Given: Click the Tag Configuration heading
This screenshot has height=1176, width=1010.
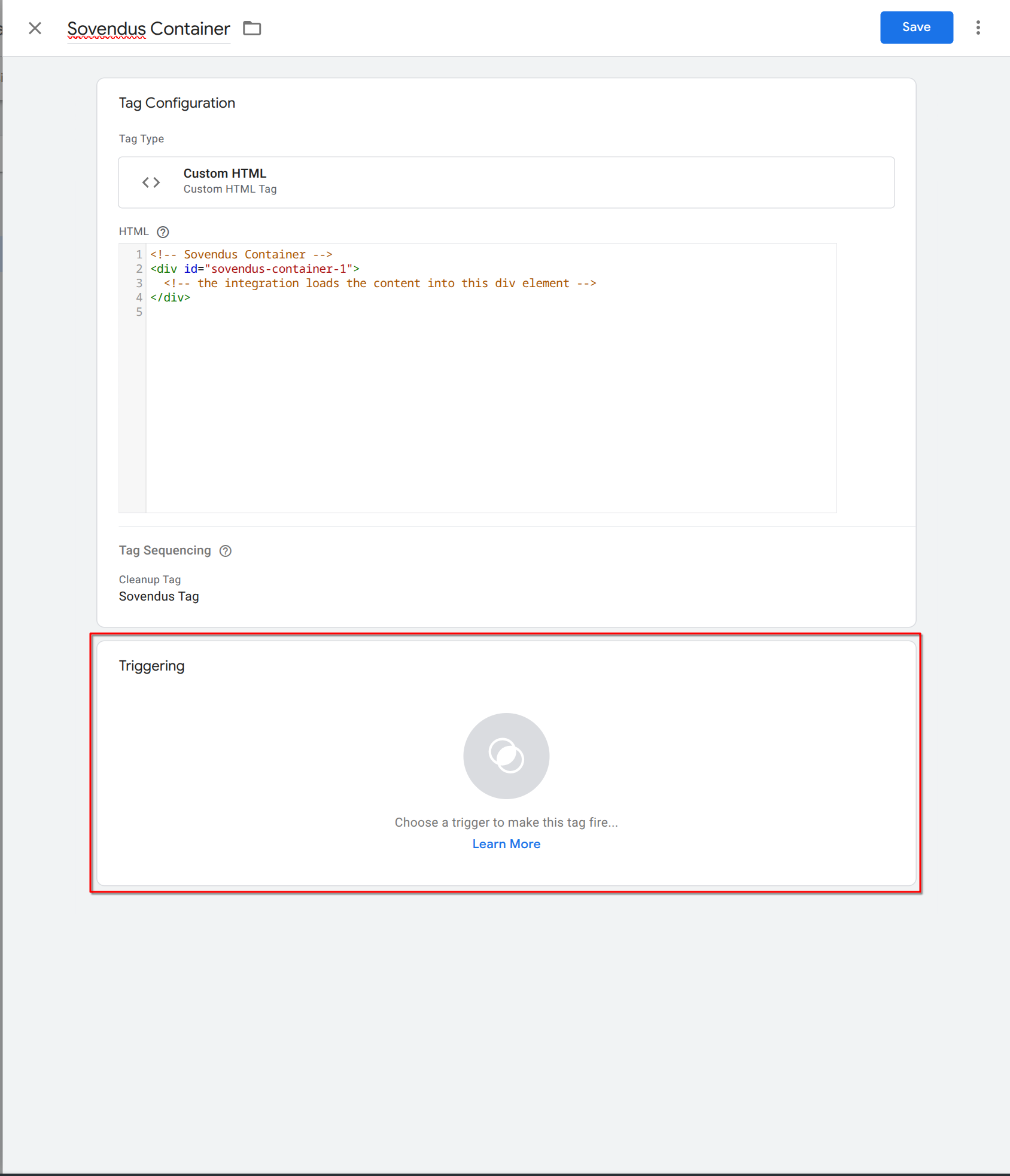Looking at the screenshot, I should 177,103.
